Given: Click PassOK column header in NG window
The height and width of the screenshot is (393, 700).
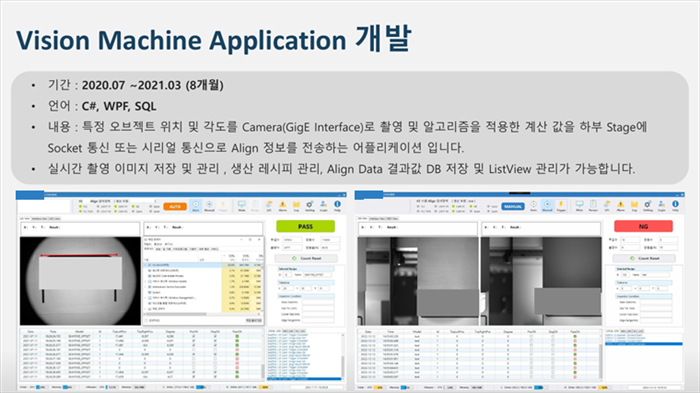Looking at the screenshot, I should click(x=575, y=331).
